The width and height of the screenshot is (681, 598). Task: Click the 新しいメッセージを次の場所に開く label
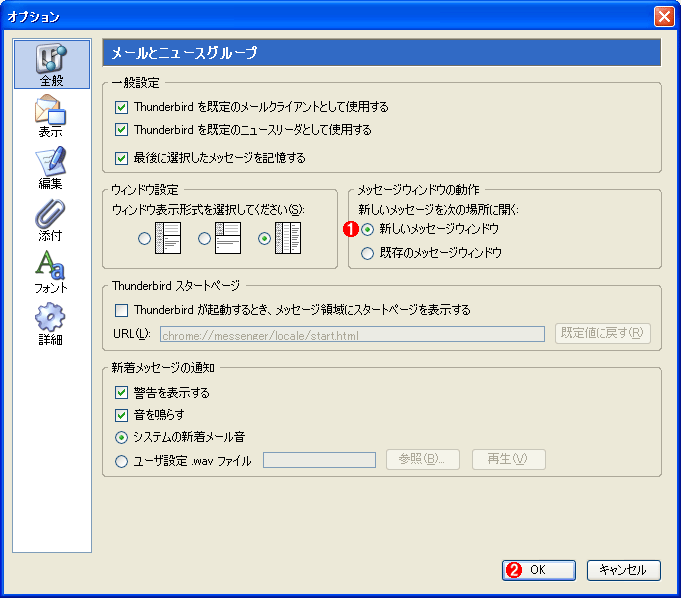point(438,210)
